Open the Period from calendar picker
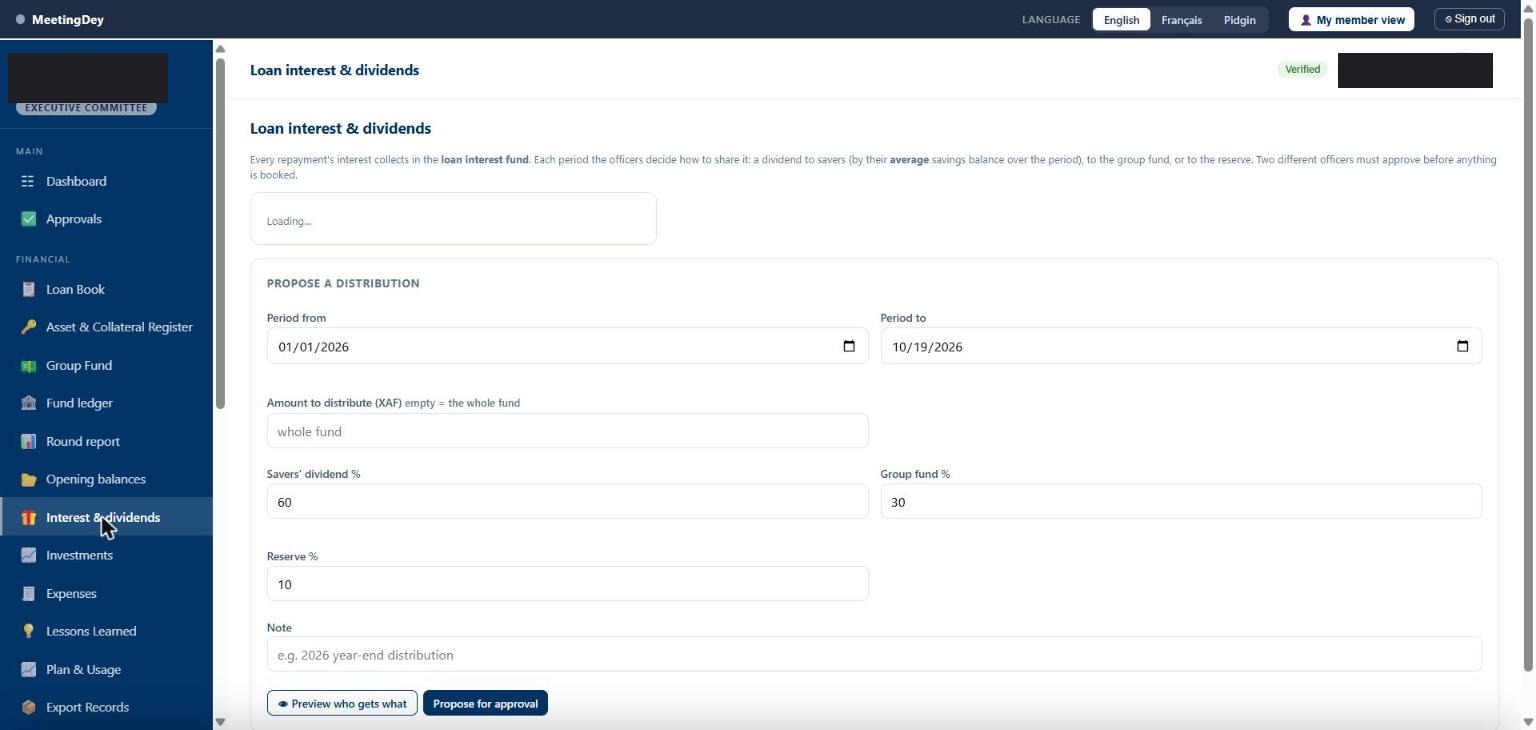The image size is (1536, 730). coord(849,346)
